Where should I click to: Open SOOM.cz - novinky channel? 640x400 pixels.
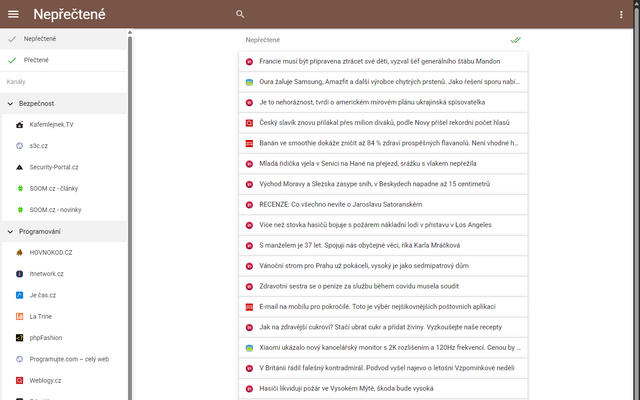tap(64, 210)
